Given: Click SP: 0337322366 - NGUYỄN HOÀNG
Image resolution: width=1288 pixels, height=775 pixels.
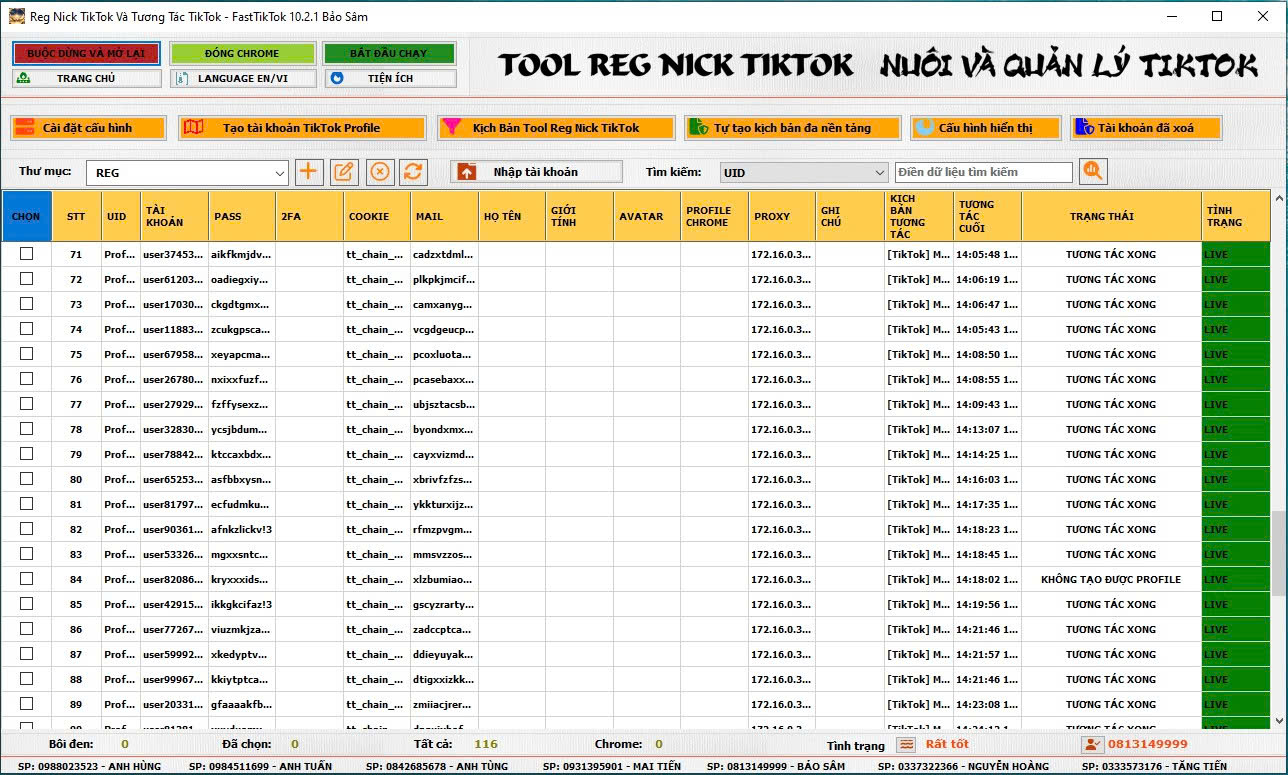Looking at the screenshot, I should (x=963, y=766).
